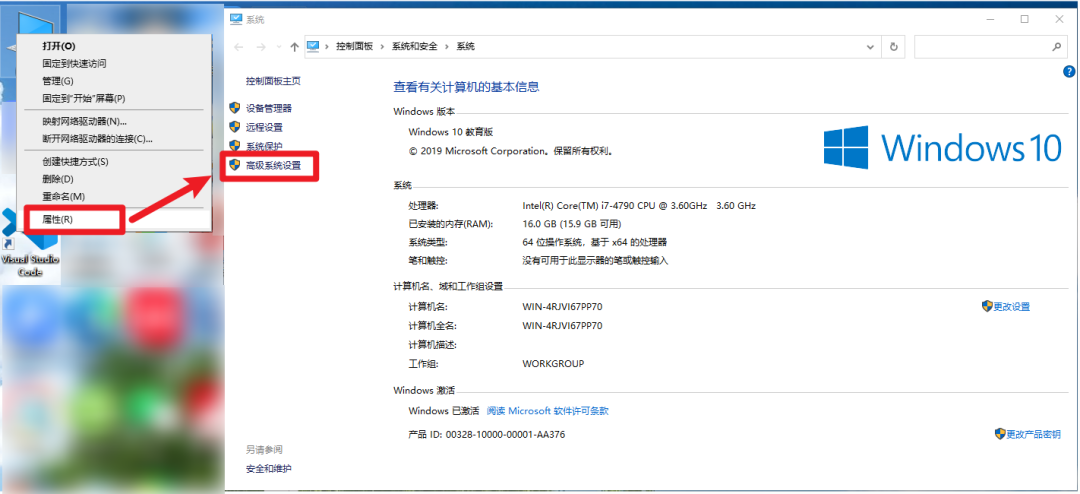
Task: Open 高级系统设置 link
Action: click(x=273, y=165)
